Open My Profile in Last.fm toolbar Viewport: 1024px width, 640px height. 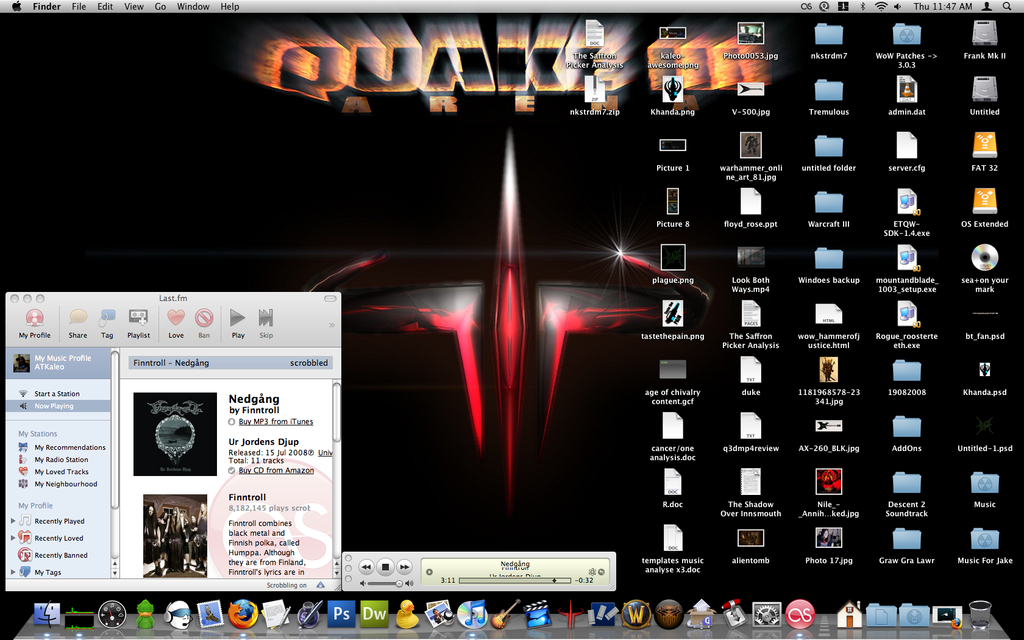point(34,324)
